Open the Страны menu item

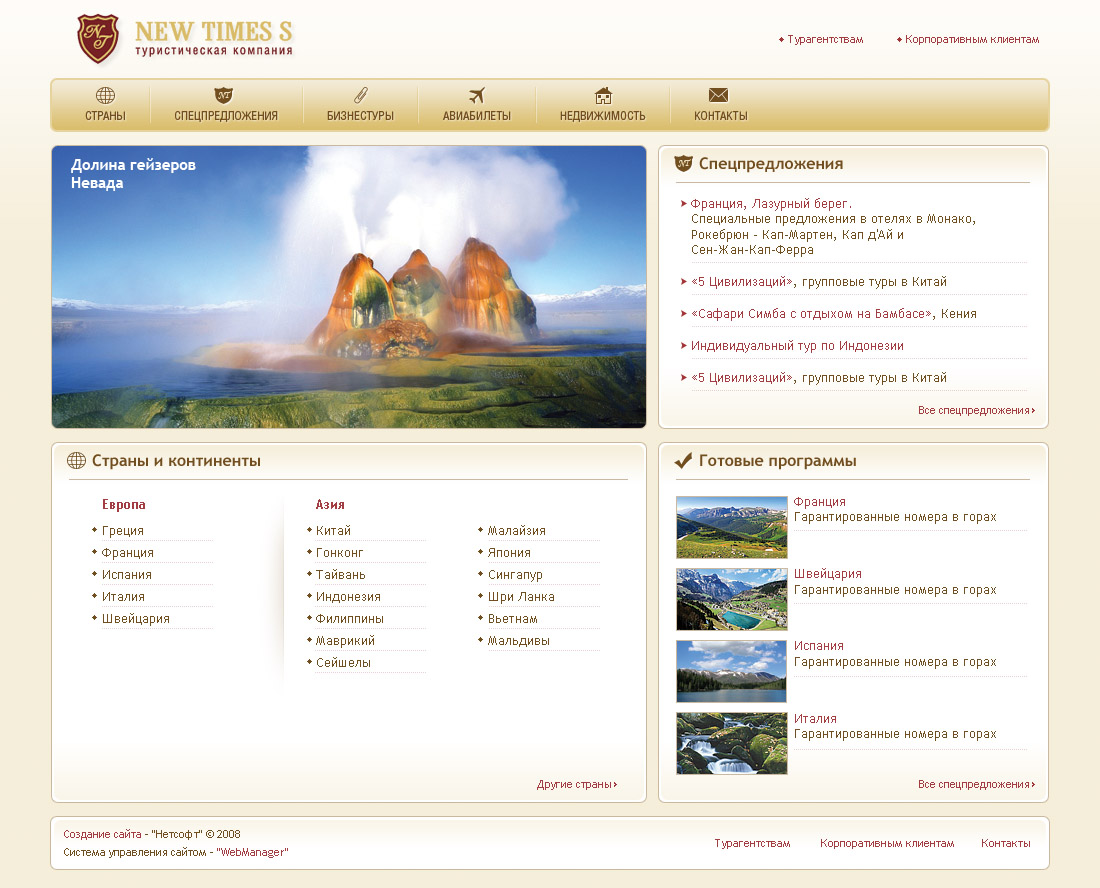pos(105,116)
